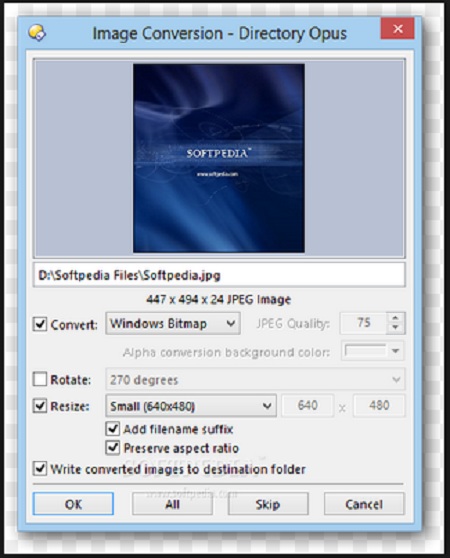Viewport: 450px width, 558px height.
Task: Open the Windows Bitmap format dropdown
Action: point(173,323)
